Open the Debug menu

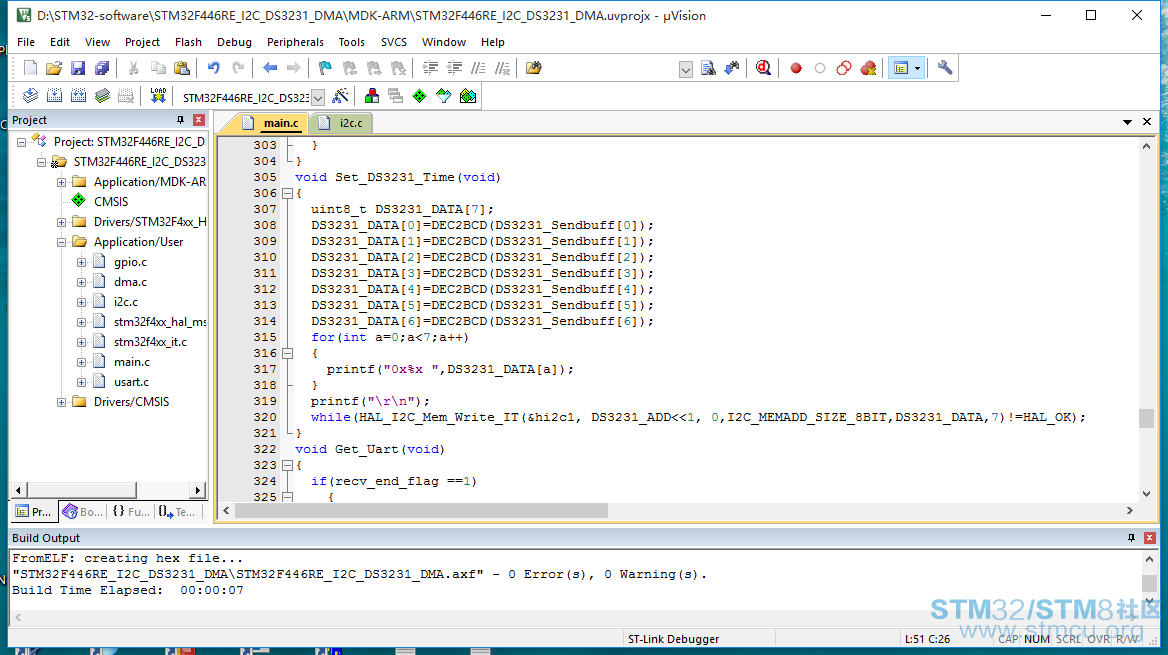(x=235, y=42)
